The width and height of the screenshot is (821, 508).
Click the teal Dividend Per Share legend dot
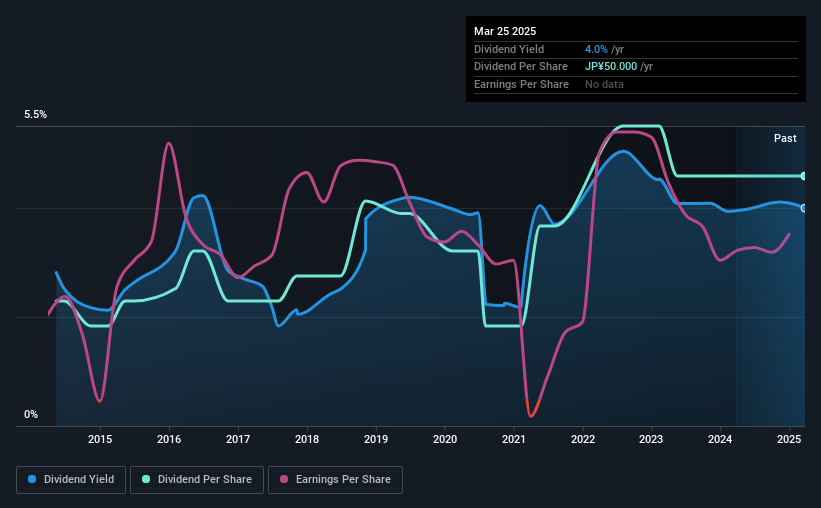[146, 479]
